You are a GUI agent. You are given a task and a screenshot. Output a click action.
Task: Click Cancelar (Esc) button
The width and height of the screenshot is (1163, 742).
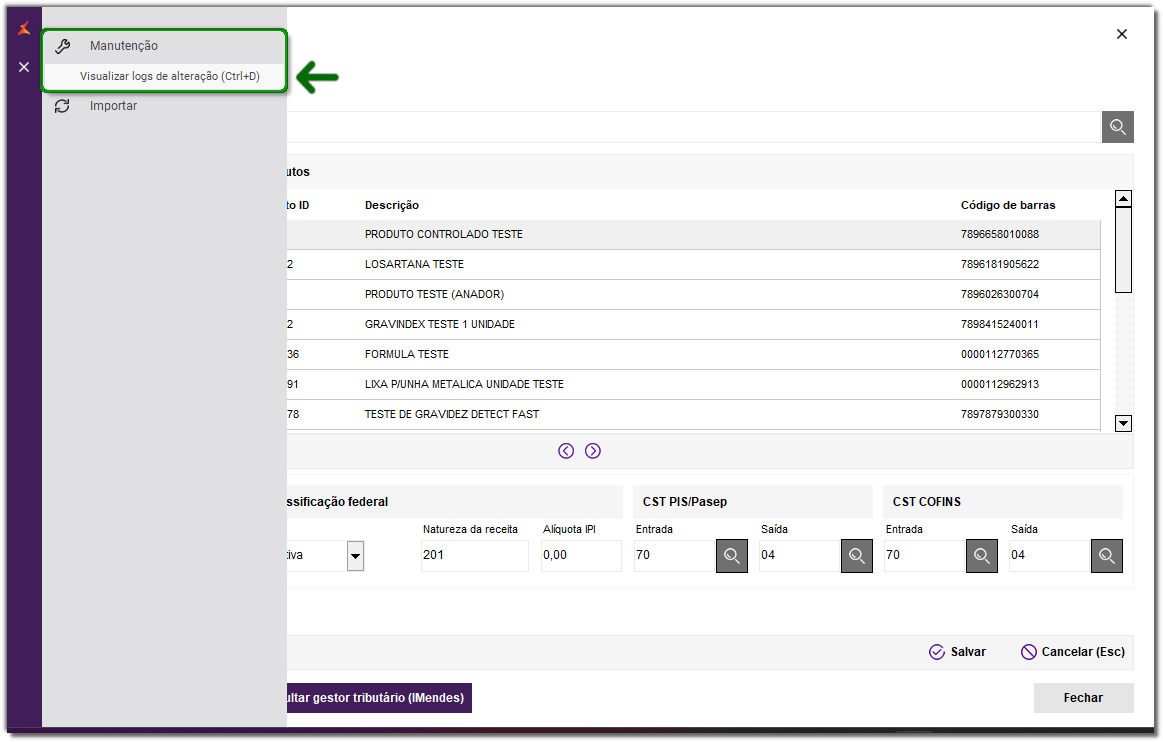[x=1073, y=651]
